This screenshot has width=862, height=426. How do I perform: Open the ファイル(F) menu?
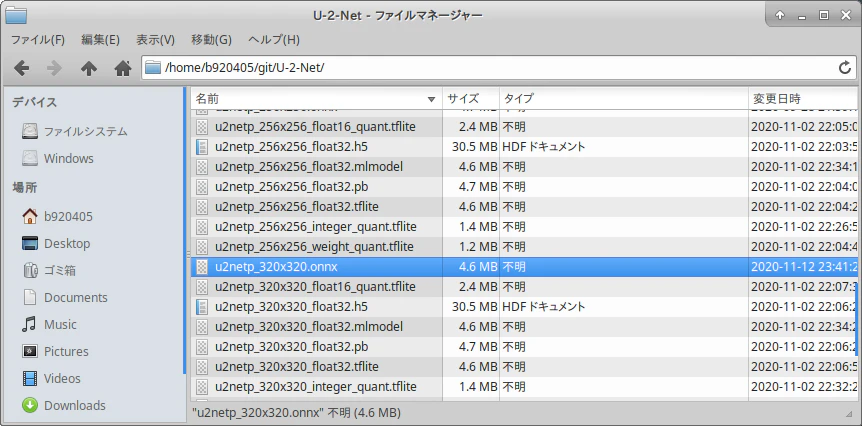[38, 40]
